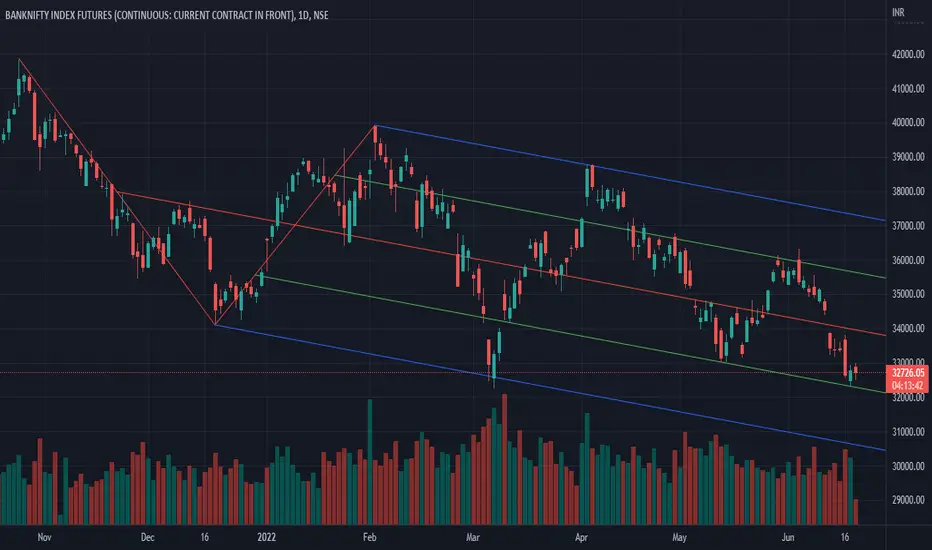
Task: Click the 29000.00 price axis label
Action: coord(908,500)
